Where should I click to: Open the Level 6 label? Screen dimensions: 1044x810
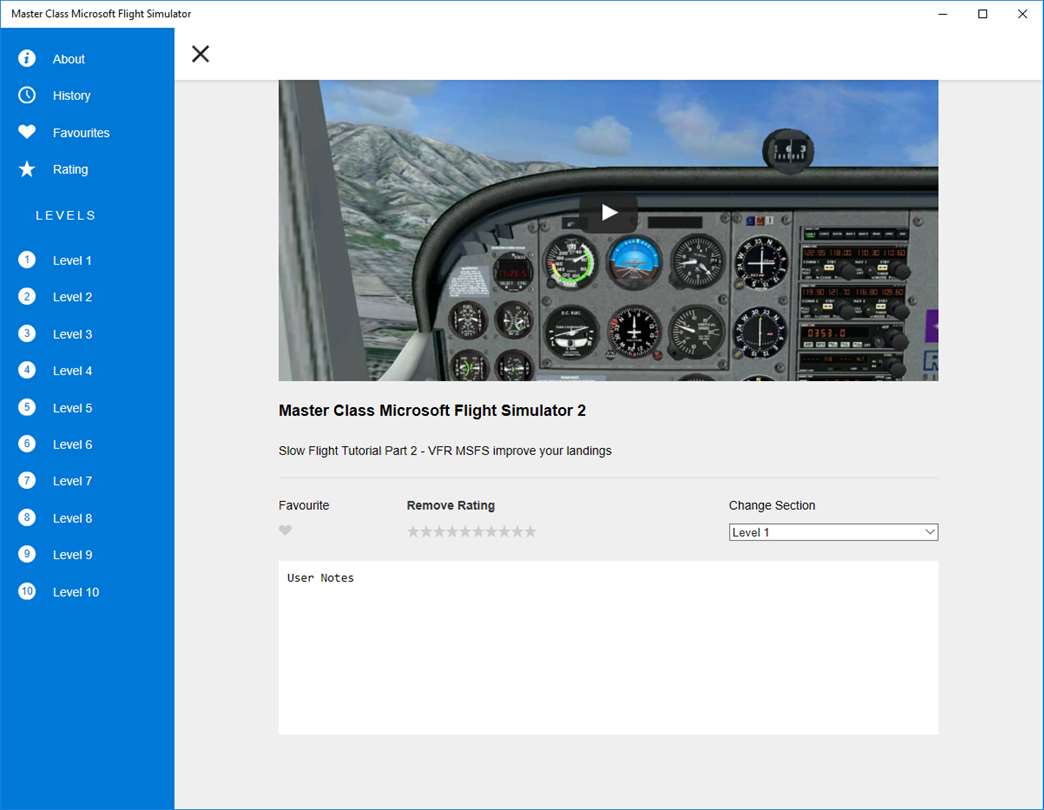coord(72,445)
